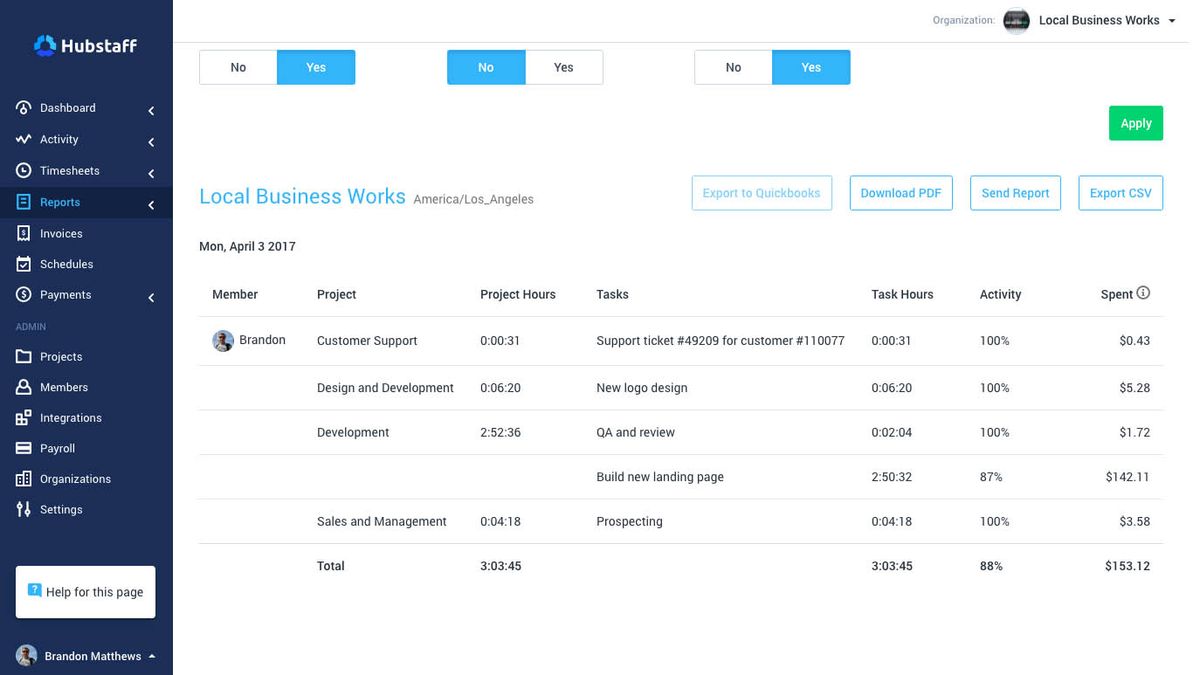
Task: Click the Invoices sidebar icon
Action: pyautogui.click(x=24, y=233)
